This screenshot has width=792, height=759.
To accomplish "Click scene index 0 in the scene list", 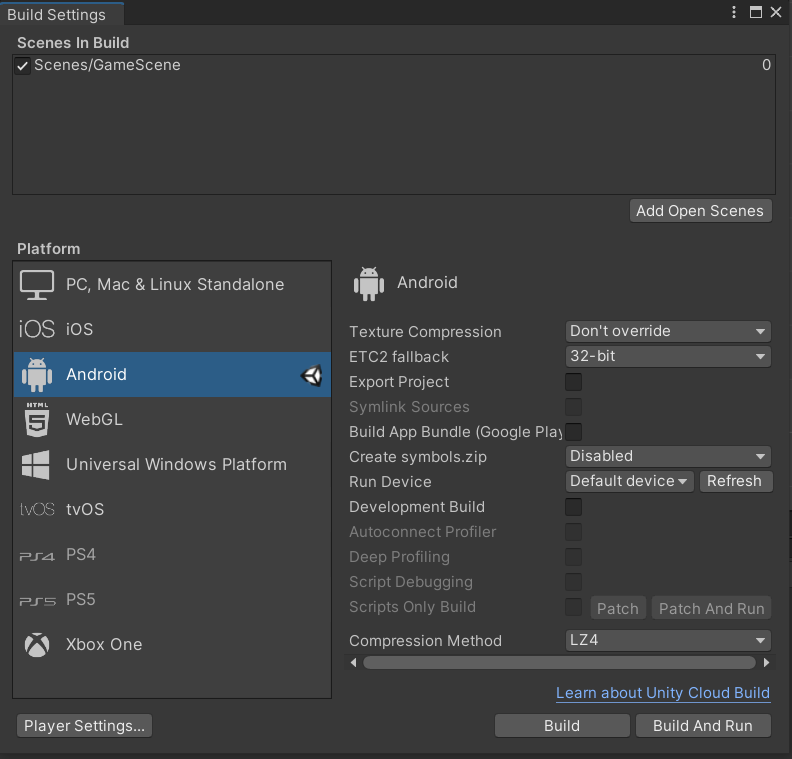I will click(766, 65).
